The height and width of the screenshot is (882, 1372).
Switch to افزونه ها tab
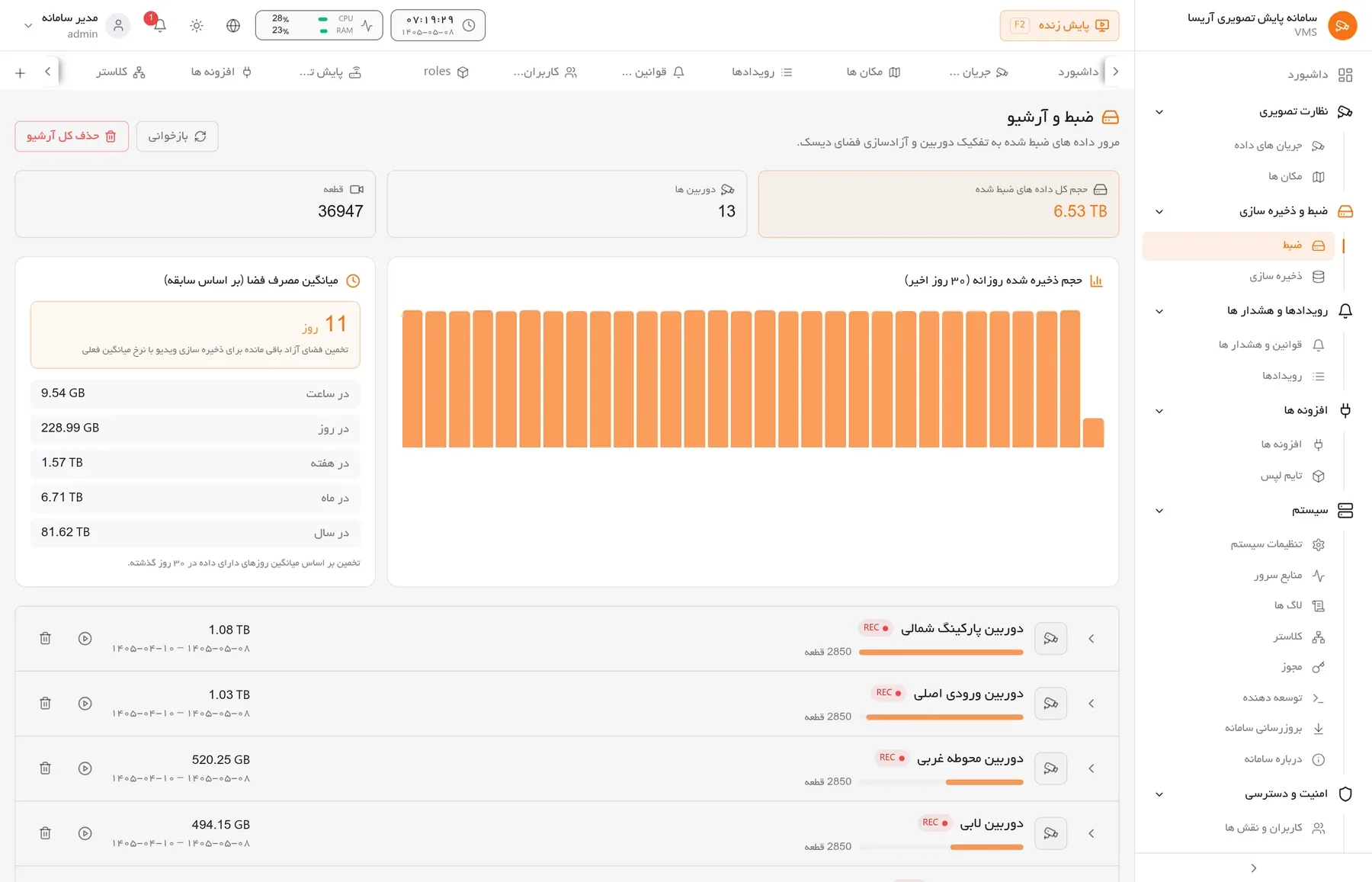221,72
